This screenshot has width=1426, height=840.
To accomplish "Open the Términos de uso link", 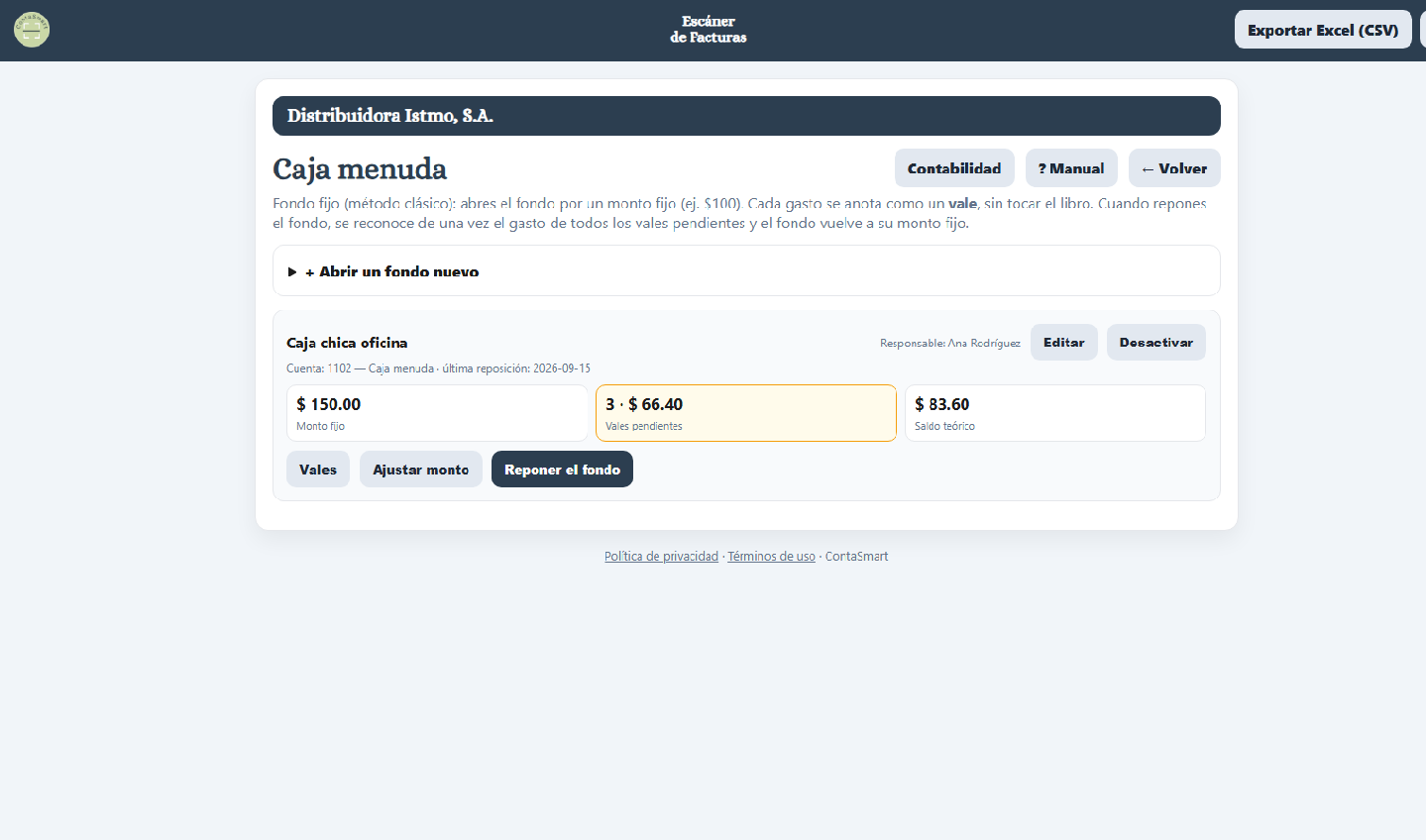I will pos(771,557).
